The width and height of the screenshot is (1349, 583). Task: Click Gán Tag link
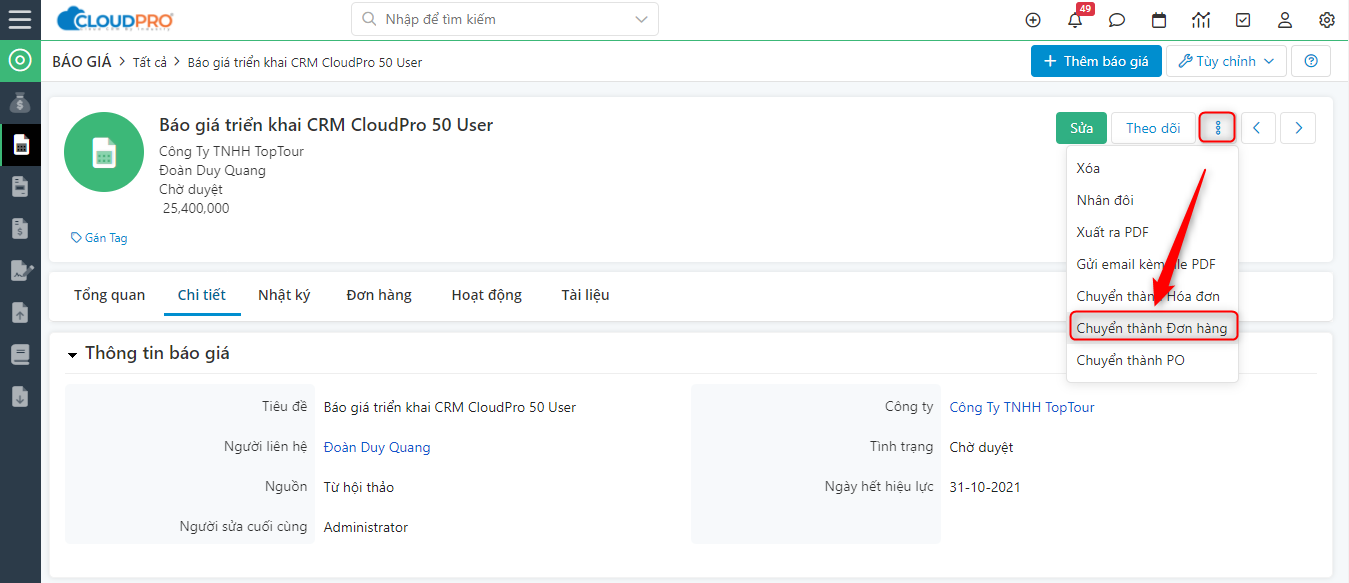(99, 238)
